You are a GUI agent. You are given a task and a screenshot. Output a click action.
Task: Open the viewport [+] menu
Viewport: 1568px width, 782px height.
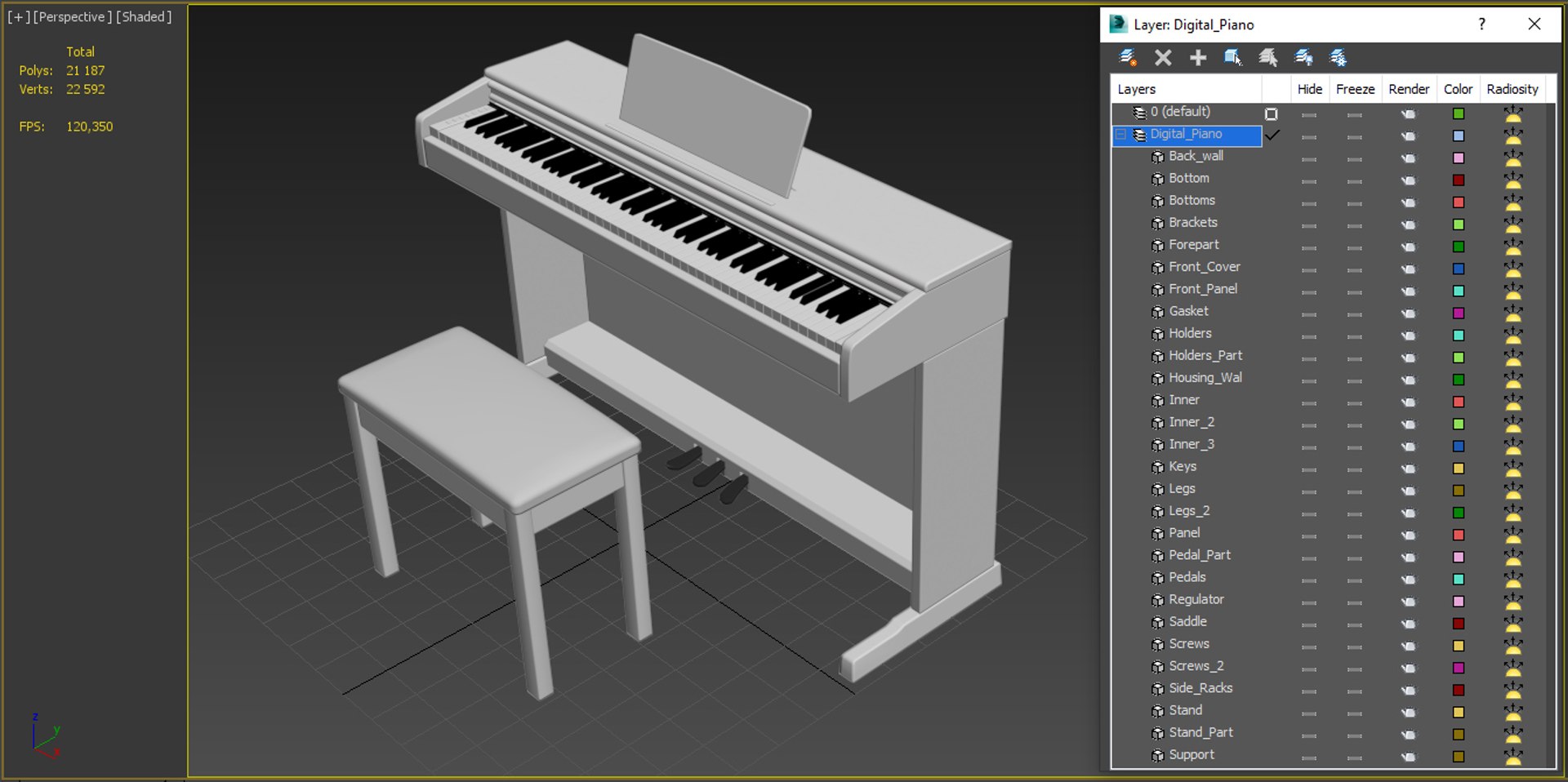[x=19, y=16]
